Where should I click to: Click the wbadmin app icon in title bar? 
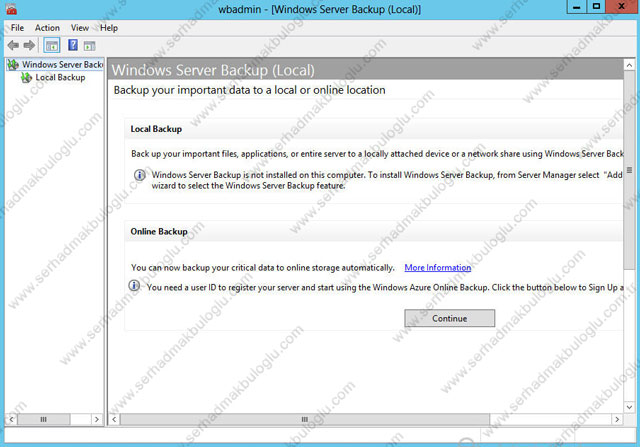11,9
